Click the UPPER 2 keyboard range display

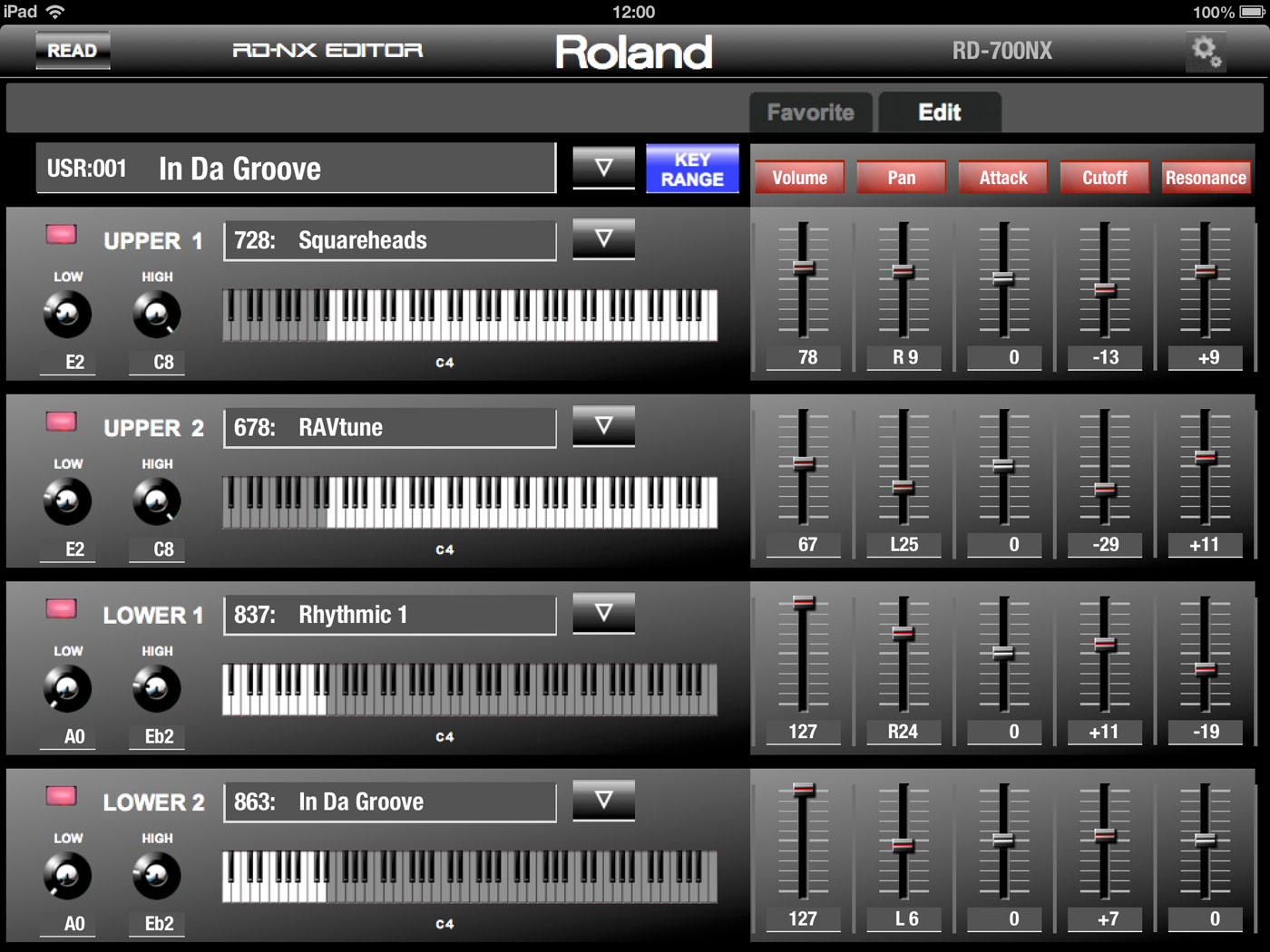click(x=470, y=502)
